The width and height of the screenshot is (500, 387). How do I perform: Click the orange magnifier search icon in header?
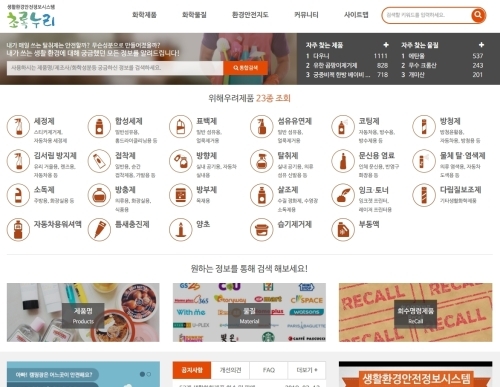tap(478, 15)
